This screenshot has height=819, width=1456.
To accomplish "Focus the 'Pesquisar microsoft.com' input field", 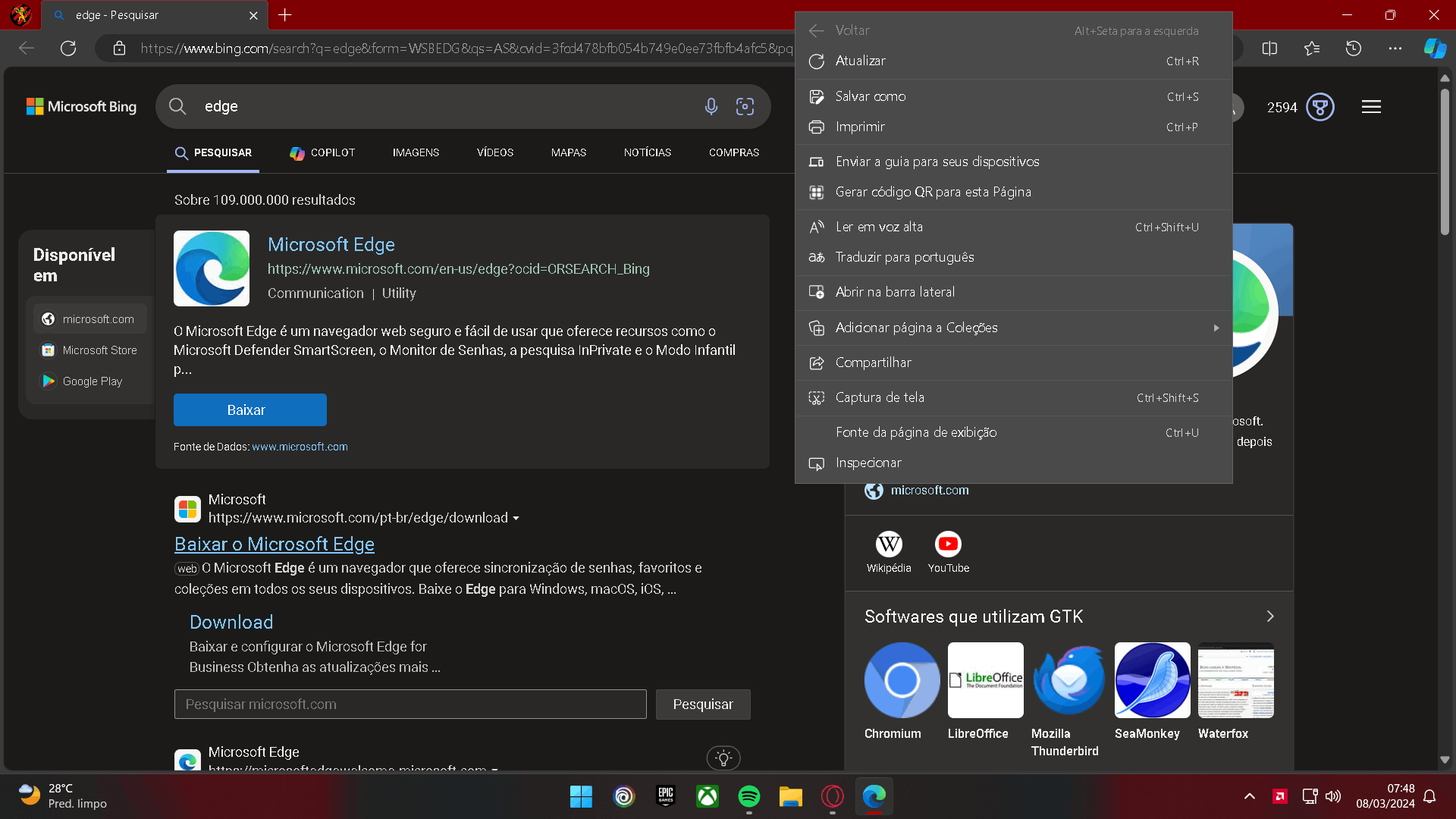I will (410, 704).
